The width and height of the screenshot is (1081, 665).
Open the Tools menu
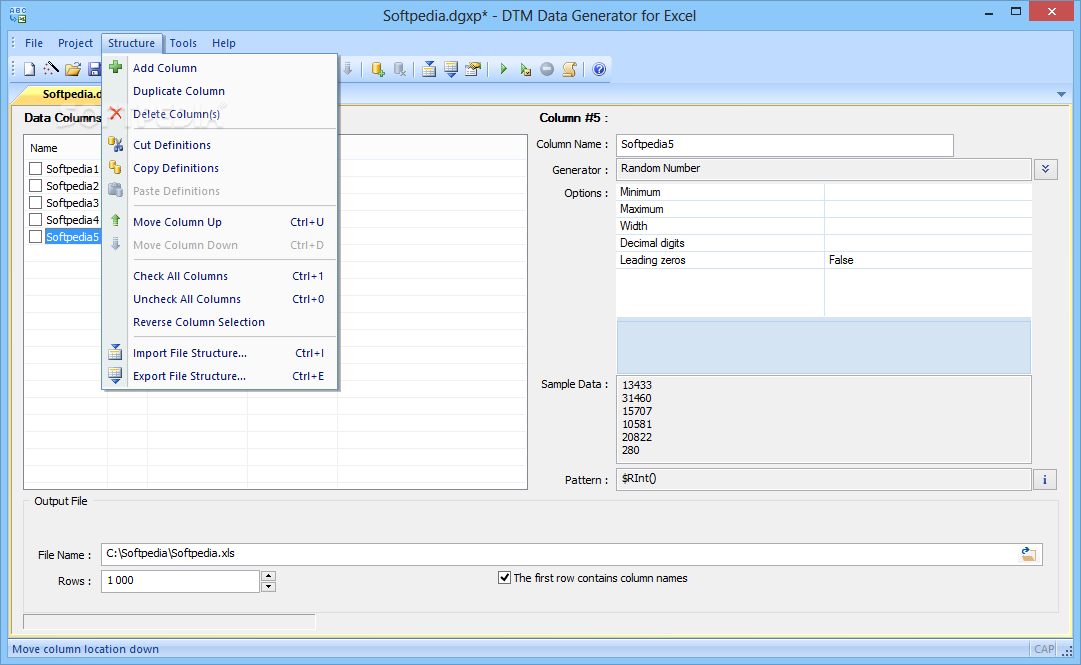(x=183, y=43)
